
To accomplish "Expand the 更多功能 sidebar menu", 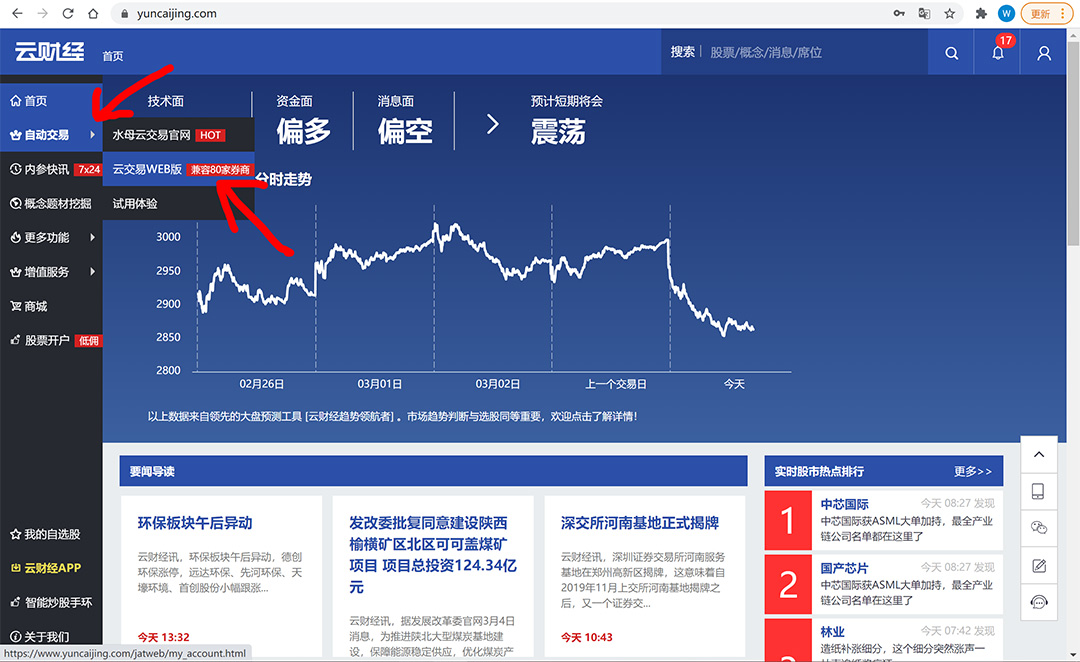I will tap(51, 238).
